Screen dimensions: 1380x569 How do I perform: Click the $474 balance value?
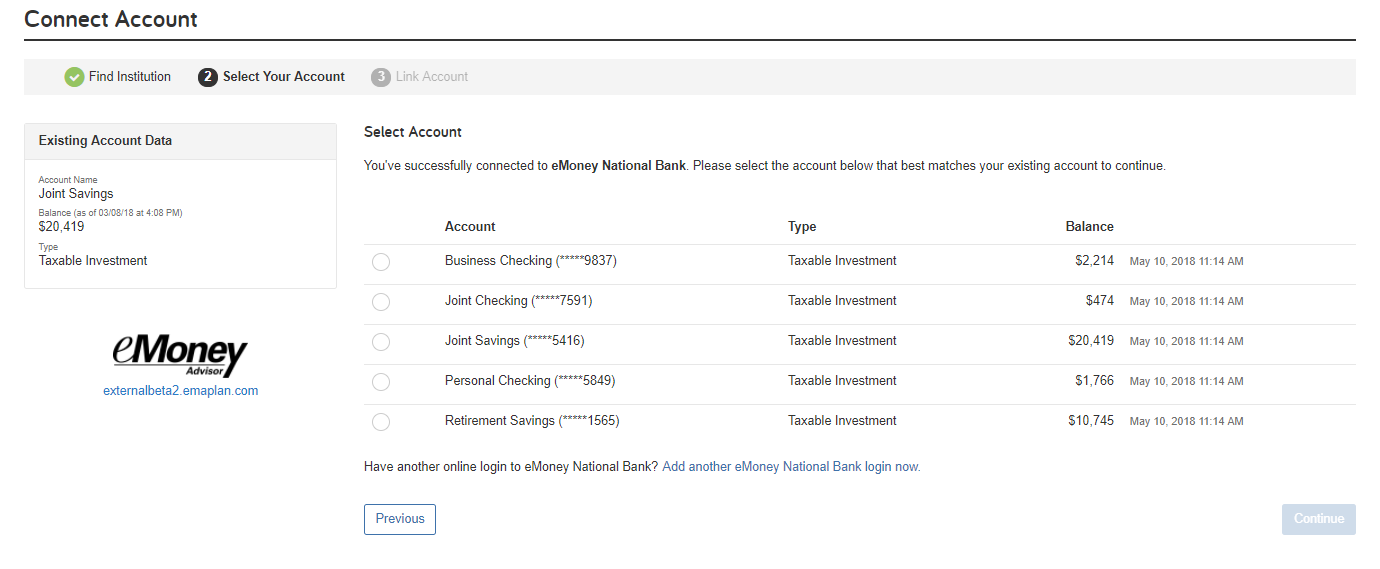pyautogui.click(x=1100, y=301)
